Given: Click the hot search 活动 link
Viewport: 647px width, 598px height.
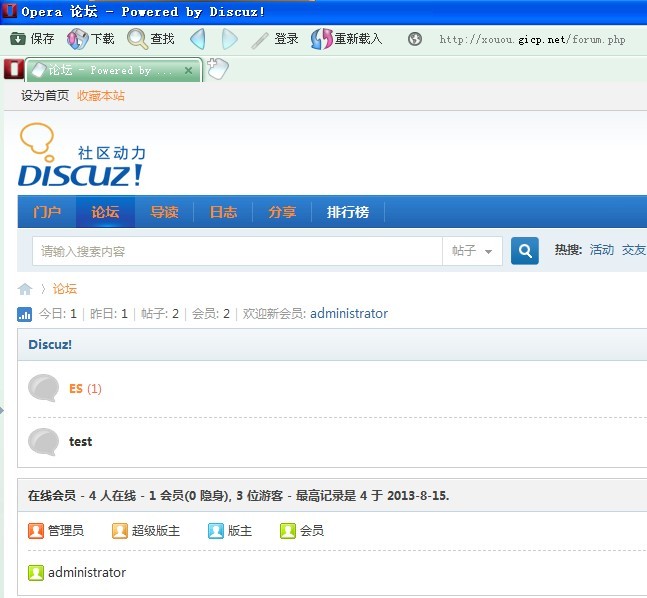Looking at the screenshot, I should 602,250.
